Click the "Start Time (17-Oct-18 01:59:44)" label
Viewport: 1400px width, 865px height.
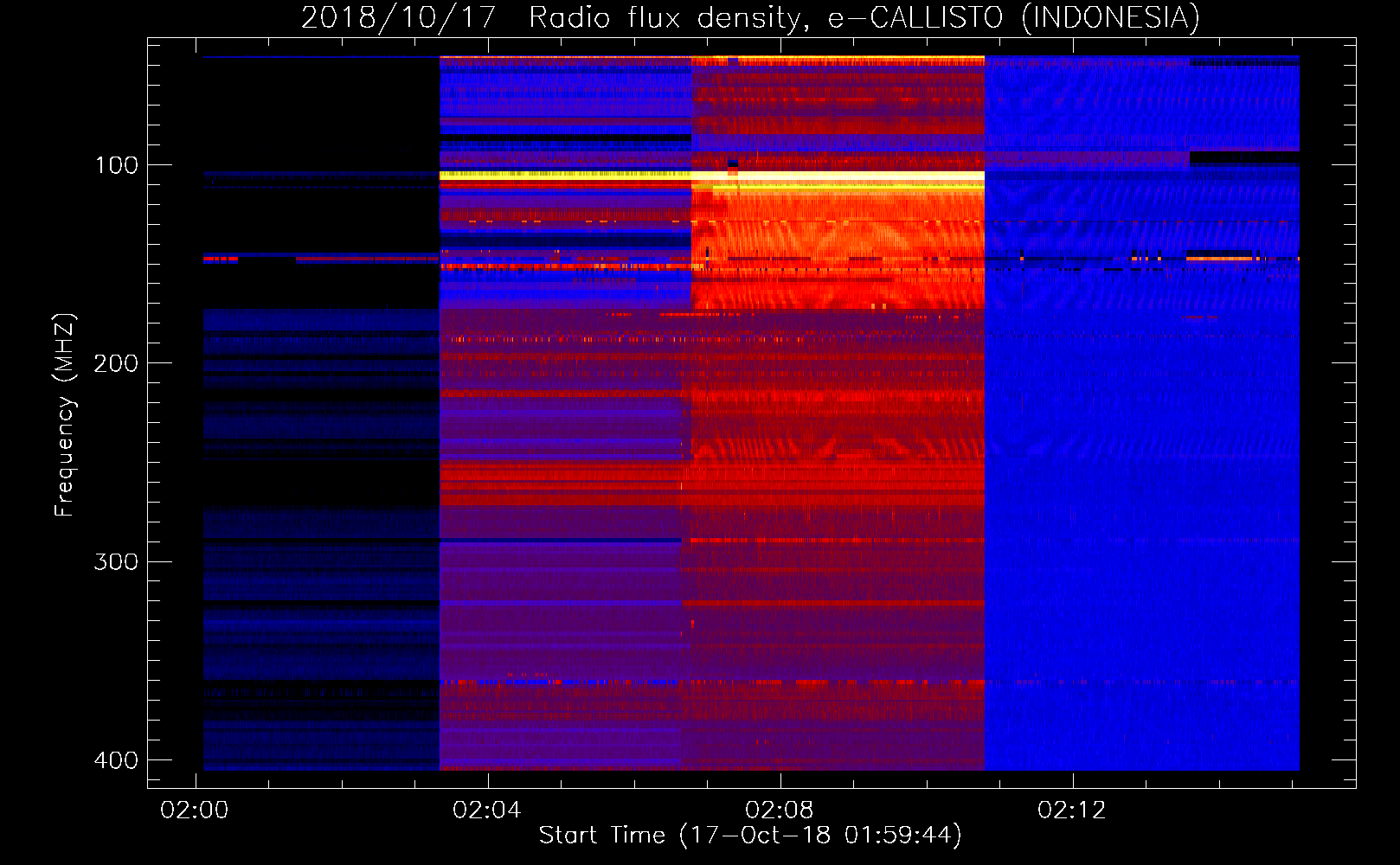[750, 836]
